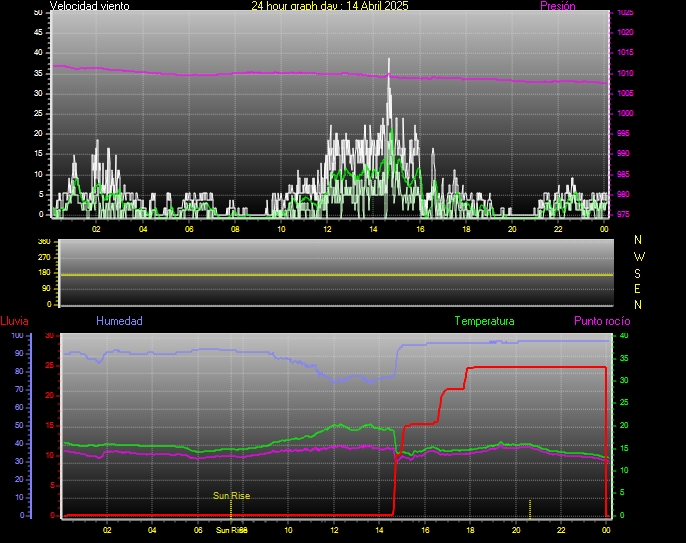
Task: Click the bottom "N" compass label below E
Action: [x=638, y=305]
